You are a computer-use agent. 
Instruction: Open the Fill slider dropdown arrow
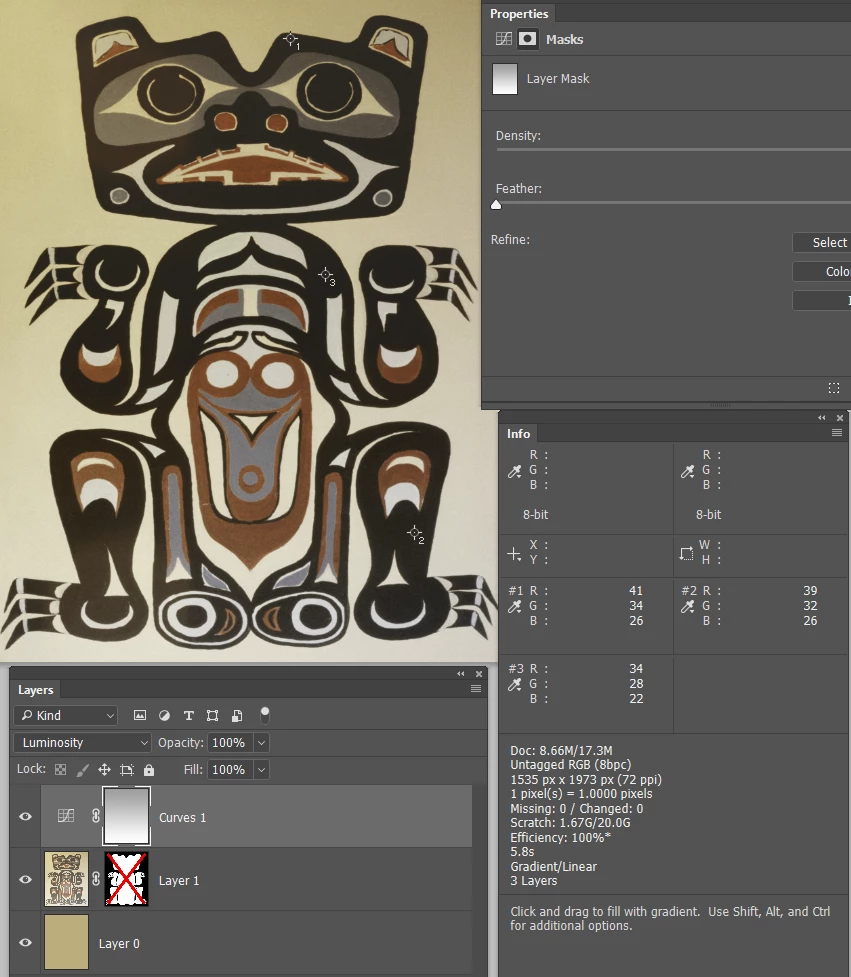click(262, 770)
